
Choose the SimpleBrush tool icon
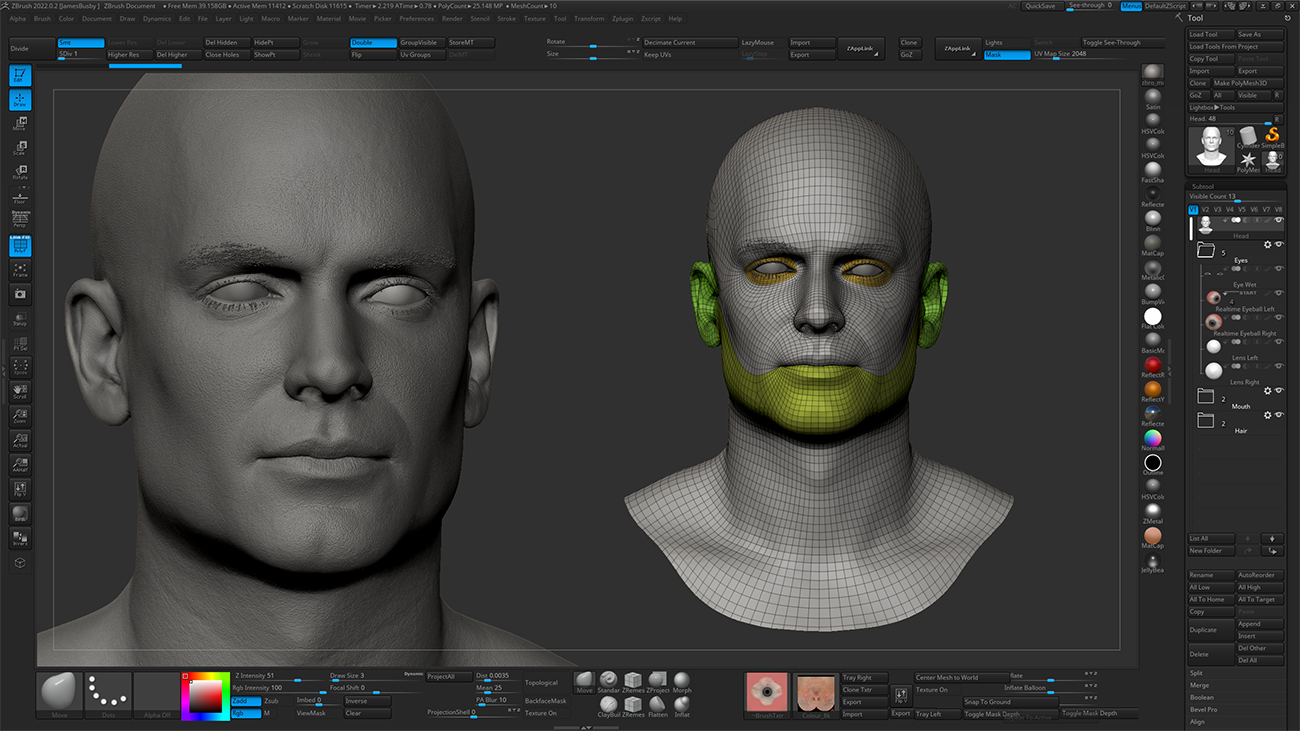tap(1271, 135)
